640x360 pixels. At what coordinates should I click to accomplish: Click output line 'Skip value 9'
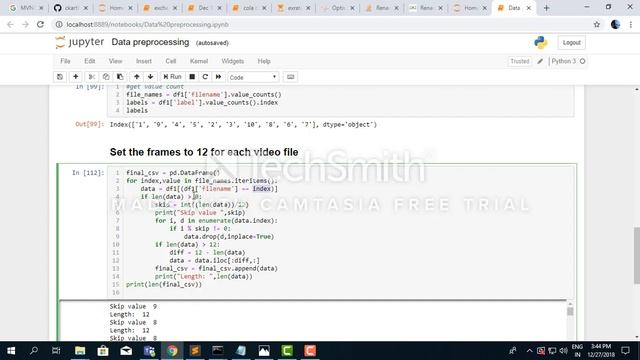coord(133,307)
